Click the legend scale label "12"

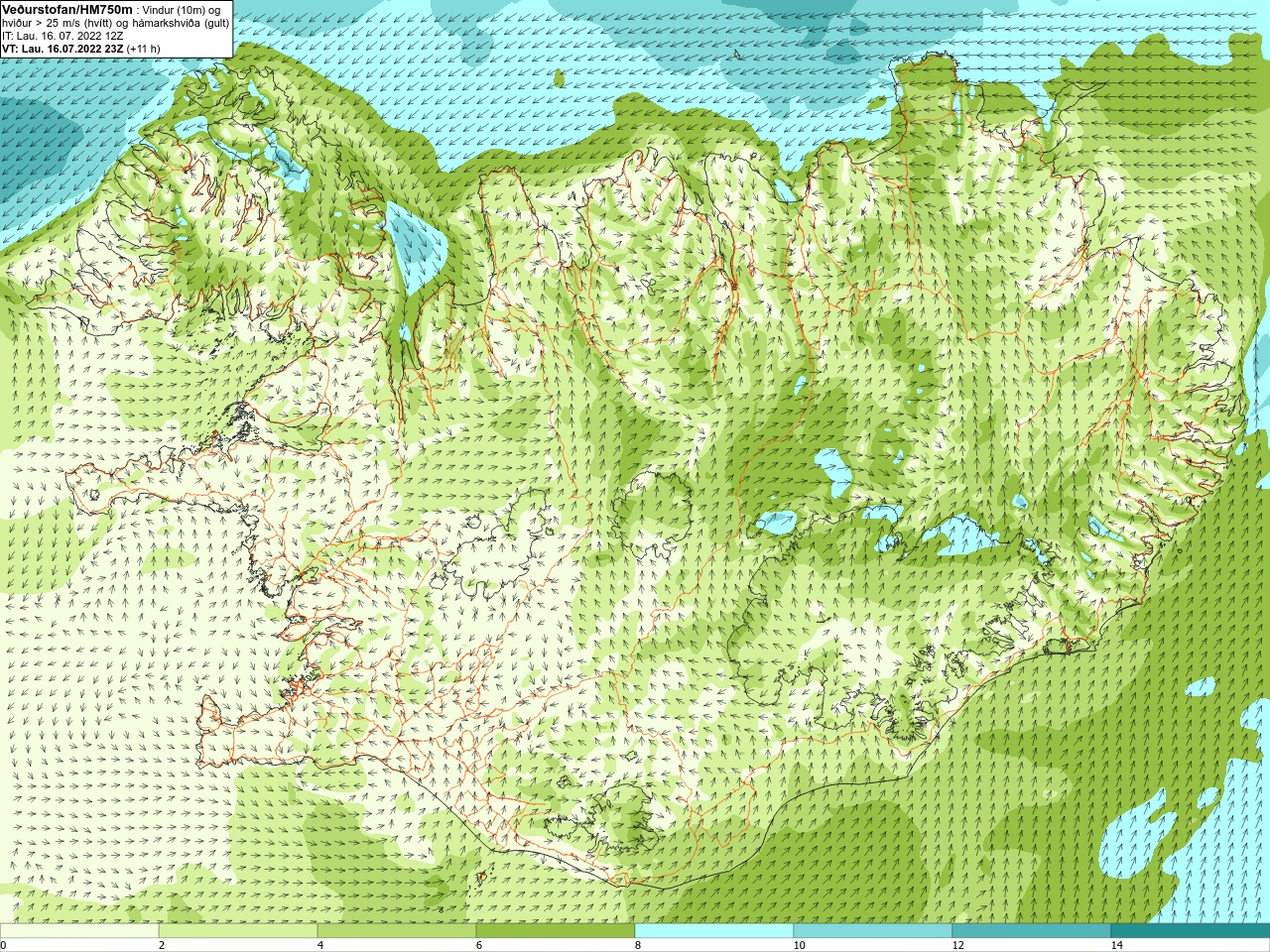coord(957,945)
